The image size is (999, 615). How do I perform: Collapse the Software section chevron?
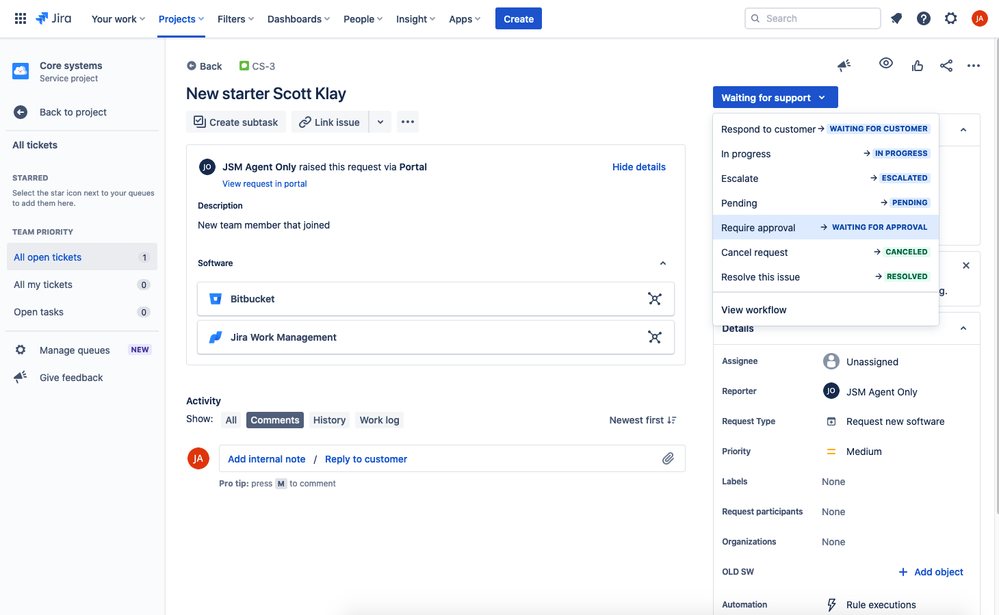click(x=663, y=263)
